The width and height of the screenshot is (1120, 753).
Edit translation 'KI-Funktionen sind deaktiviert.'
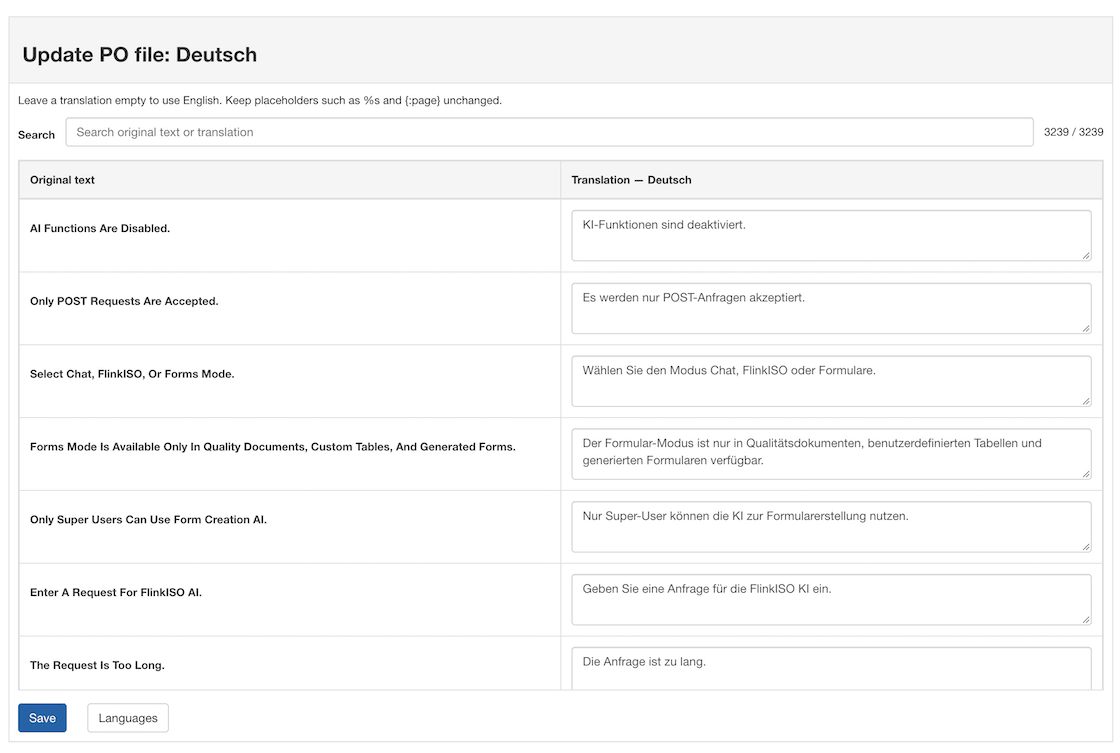tap(831, 235)
